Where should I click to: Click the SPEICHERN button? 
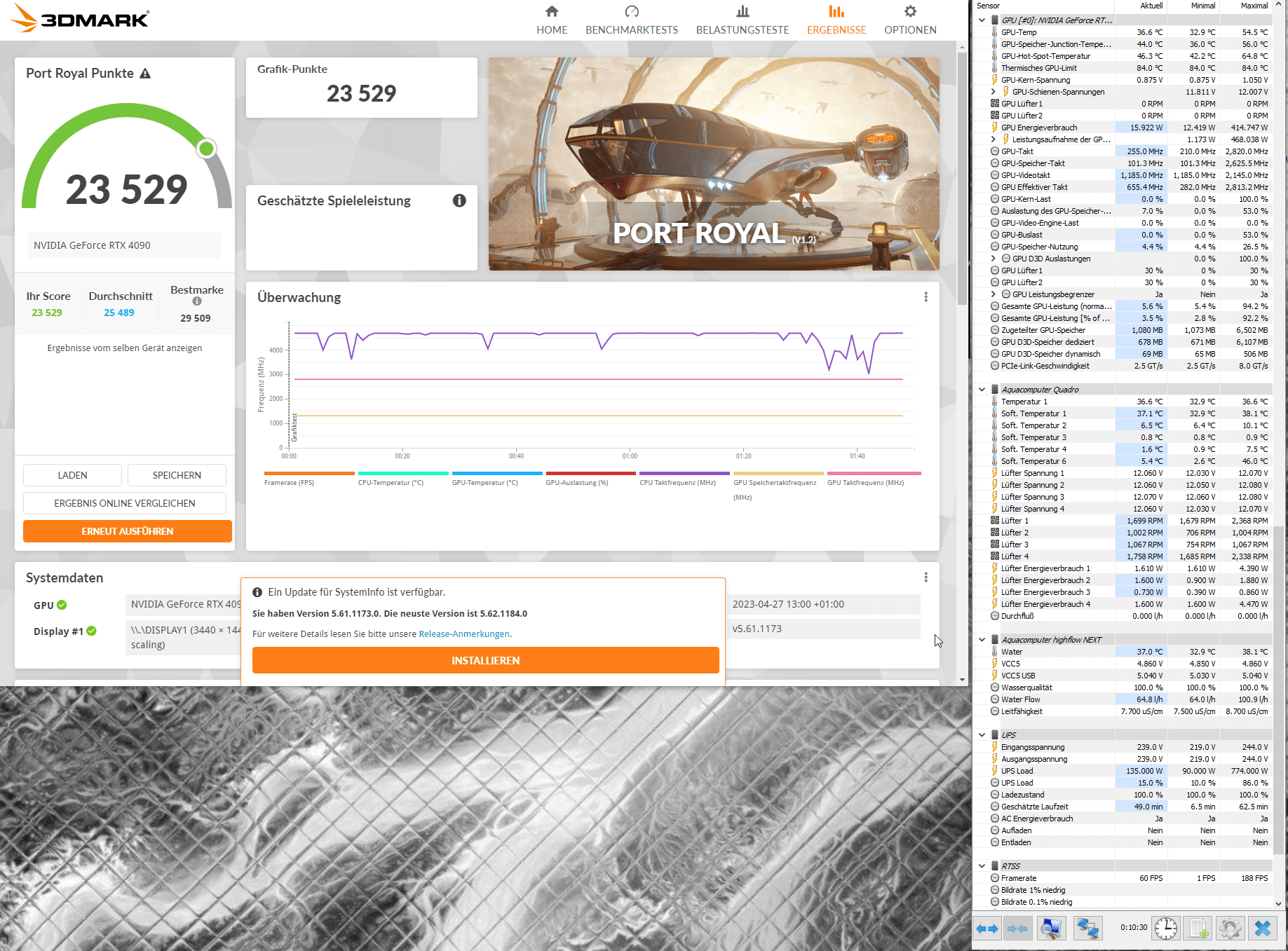[177, 475]
